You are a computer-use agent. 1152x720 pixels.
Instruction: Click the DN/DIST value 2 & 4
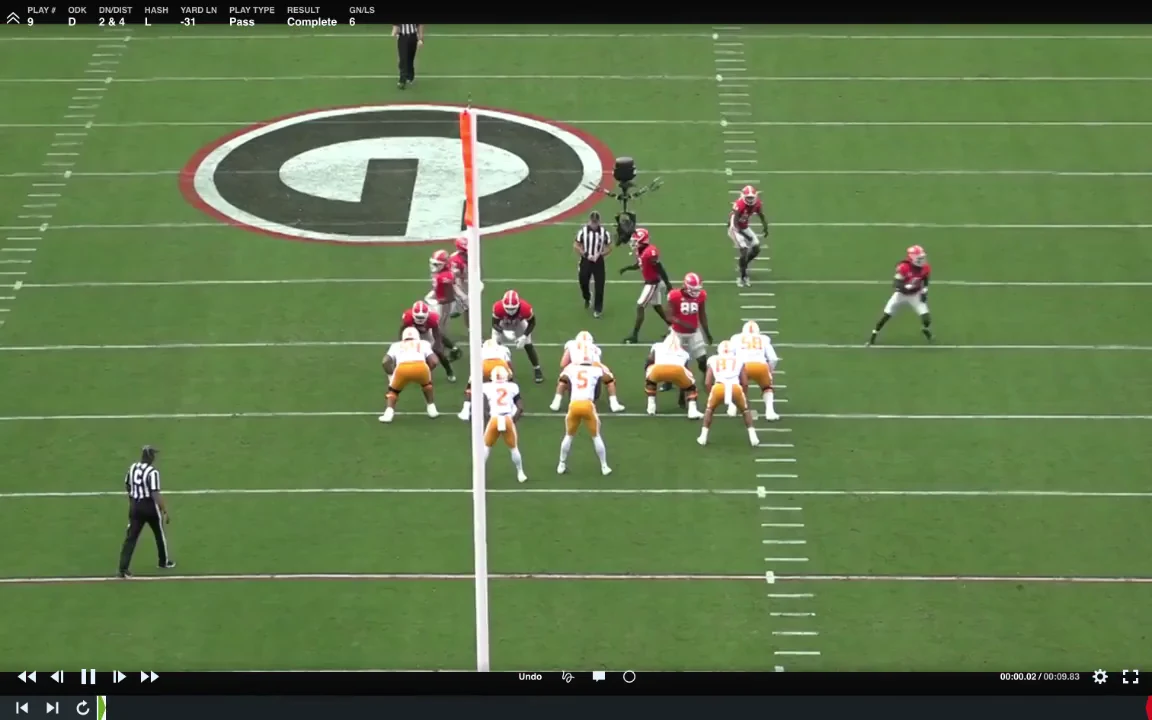tap(112, 22)
